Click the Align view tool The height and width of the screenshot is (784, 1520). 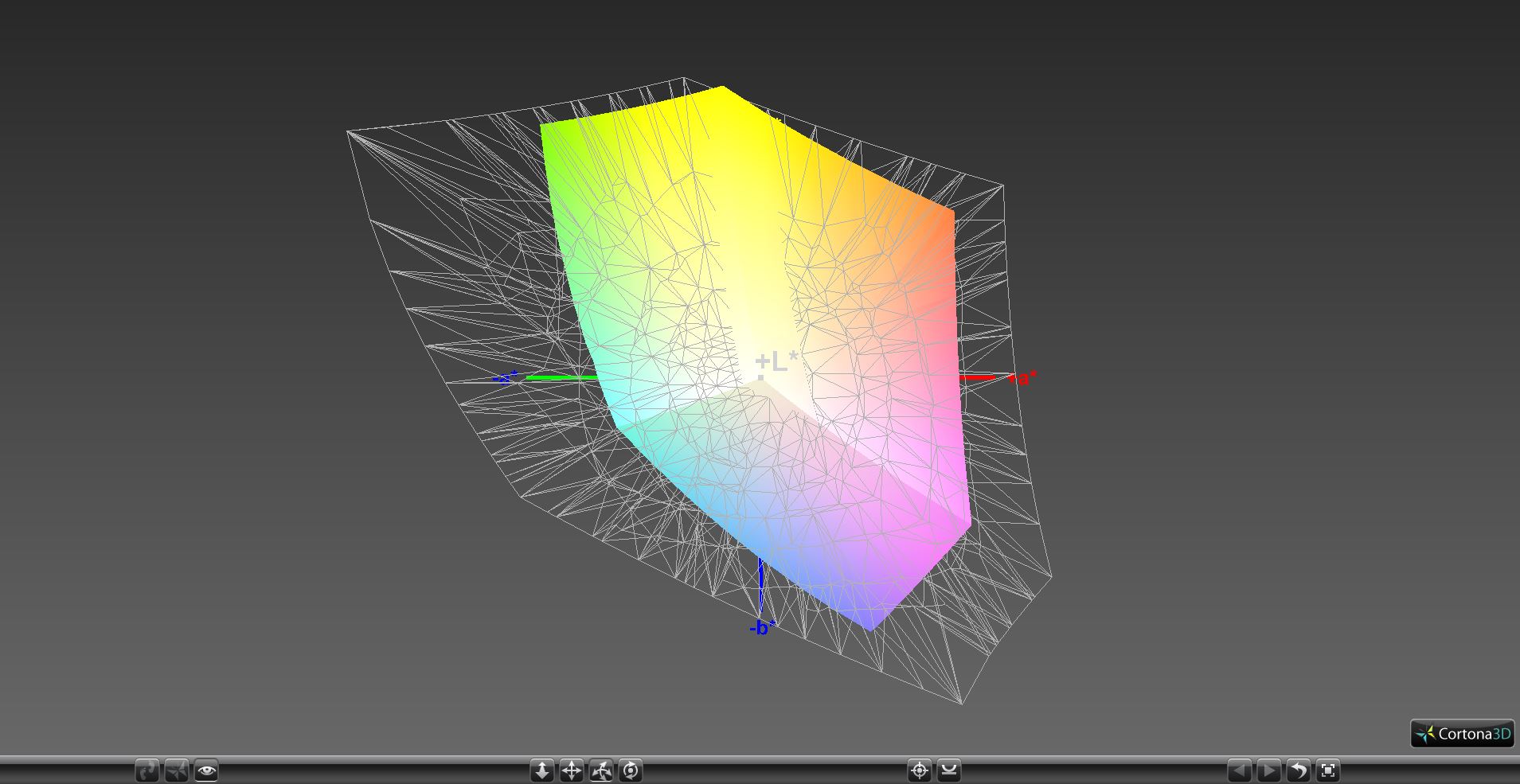(949, 770)
